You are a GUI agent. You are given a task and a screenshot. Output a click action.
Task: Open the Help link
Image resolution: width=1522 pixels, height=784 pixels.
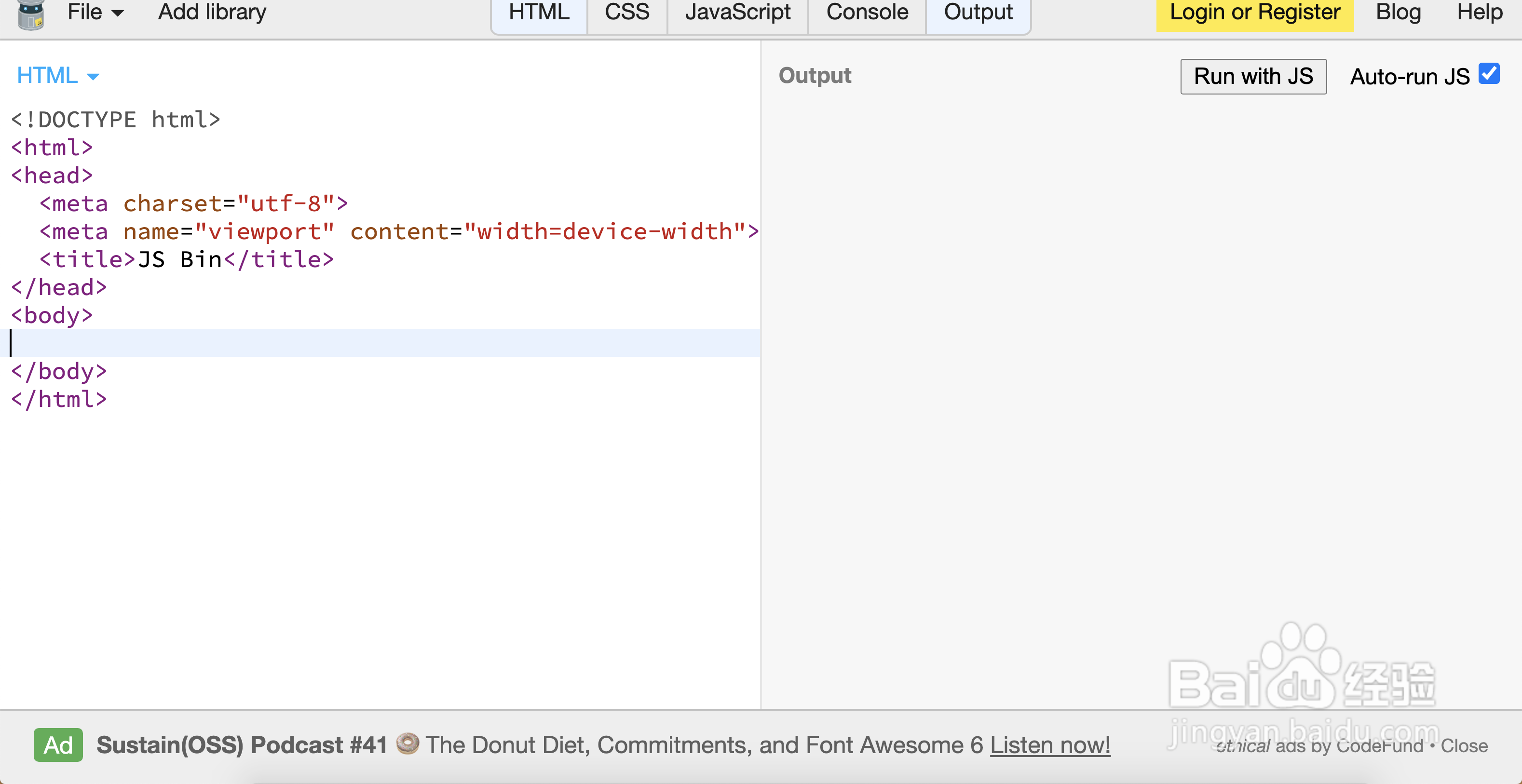pyautogui.click(x=1479, y=12)
